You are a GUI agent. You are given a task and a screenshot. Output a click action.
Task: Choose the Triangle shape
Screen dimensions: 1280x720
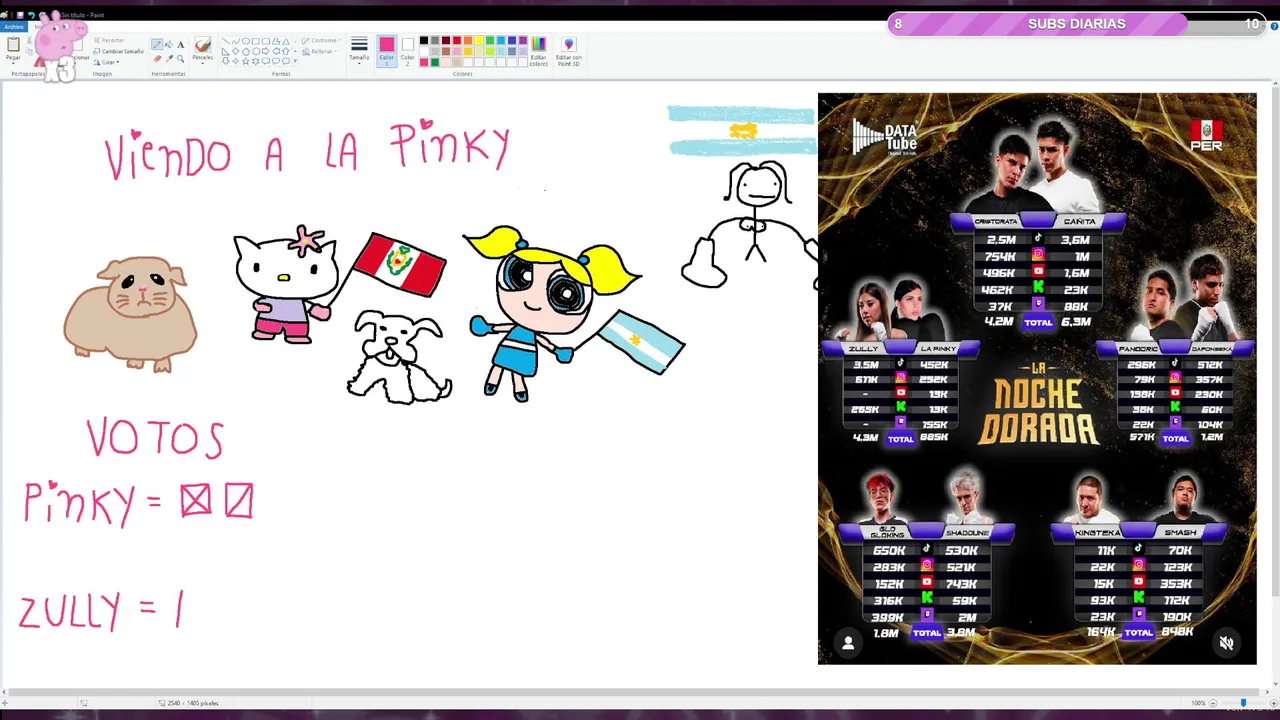[286, 41]
